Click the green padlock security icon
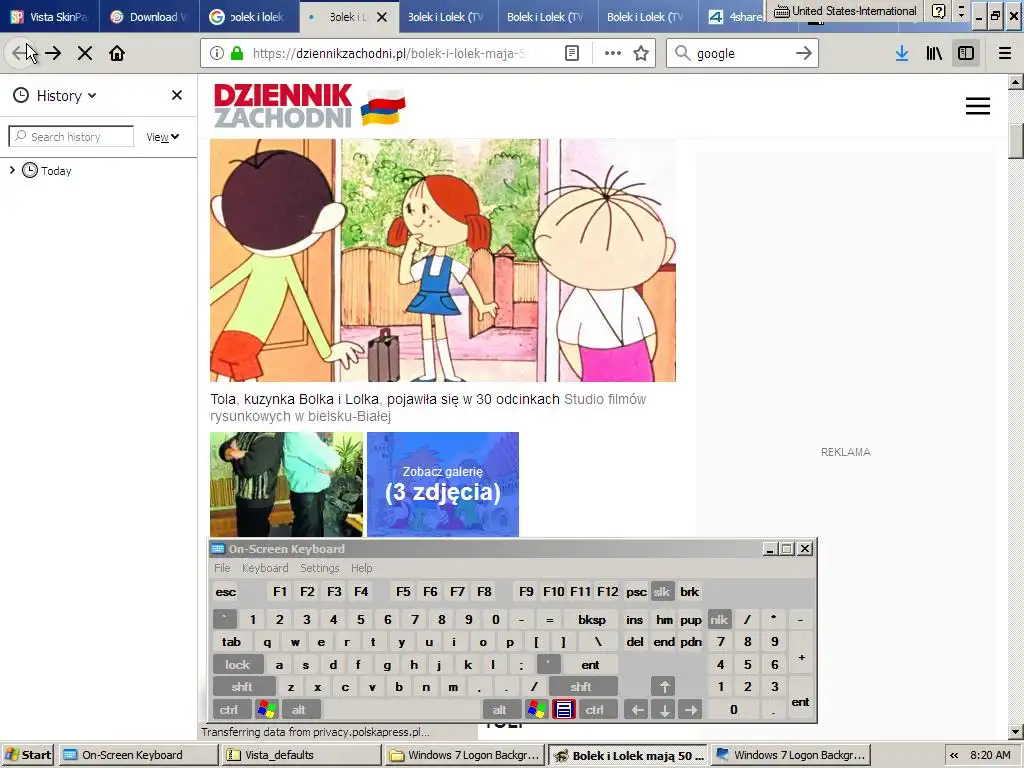 [237, 54]
